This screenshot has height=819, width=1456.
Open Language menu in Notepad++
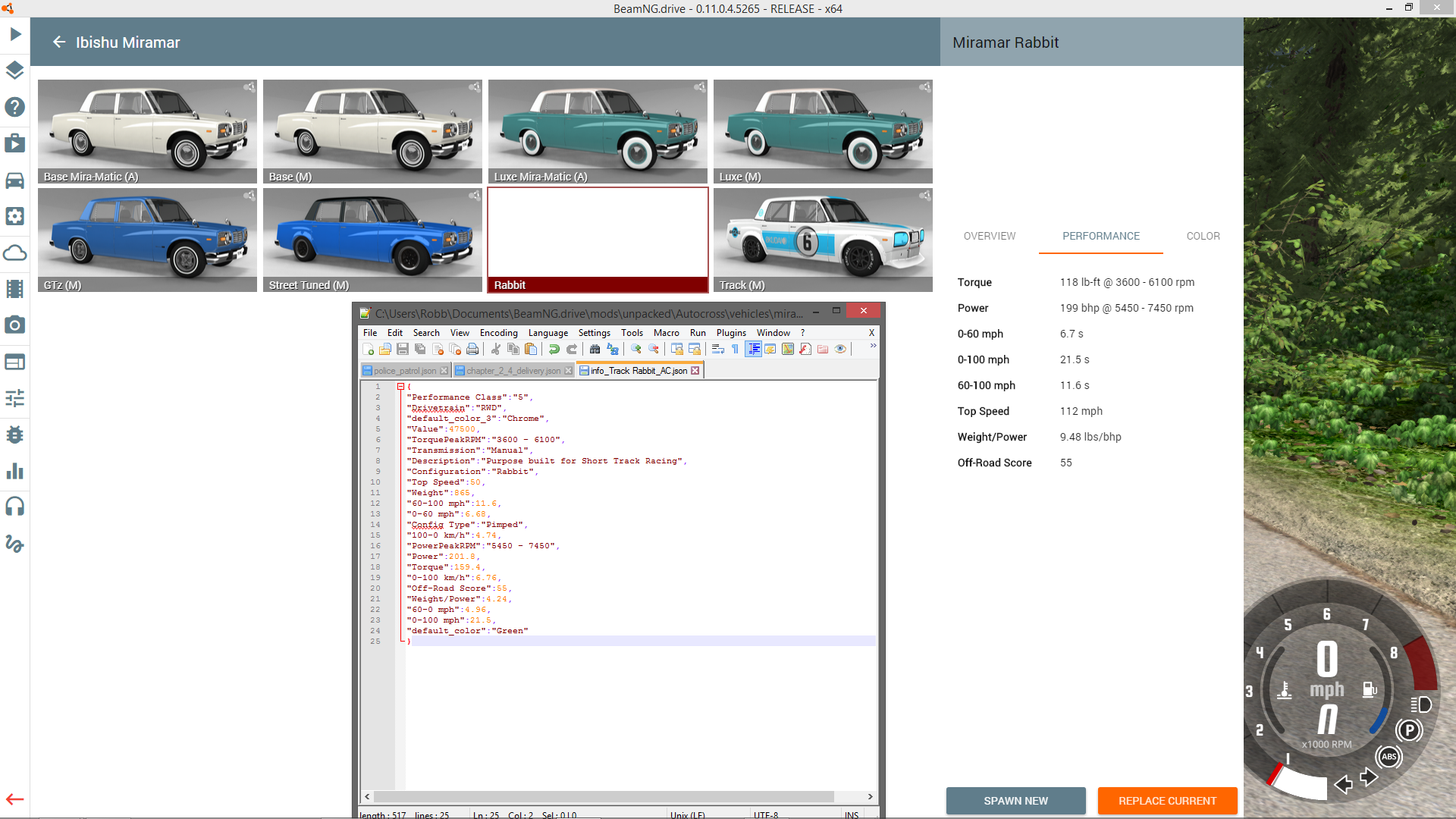click(x=548, y=332)
